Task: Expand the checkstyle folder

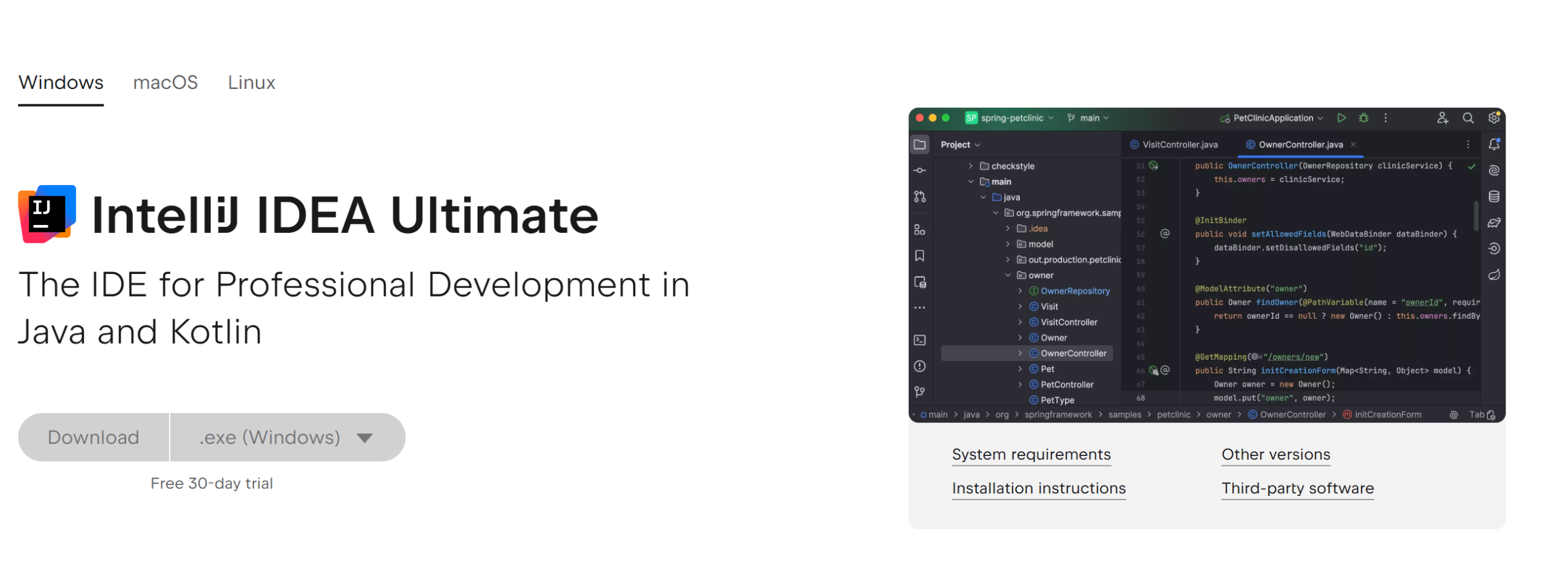Action: pyautogui.click(x=970, y=166)
